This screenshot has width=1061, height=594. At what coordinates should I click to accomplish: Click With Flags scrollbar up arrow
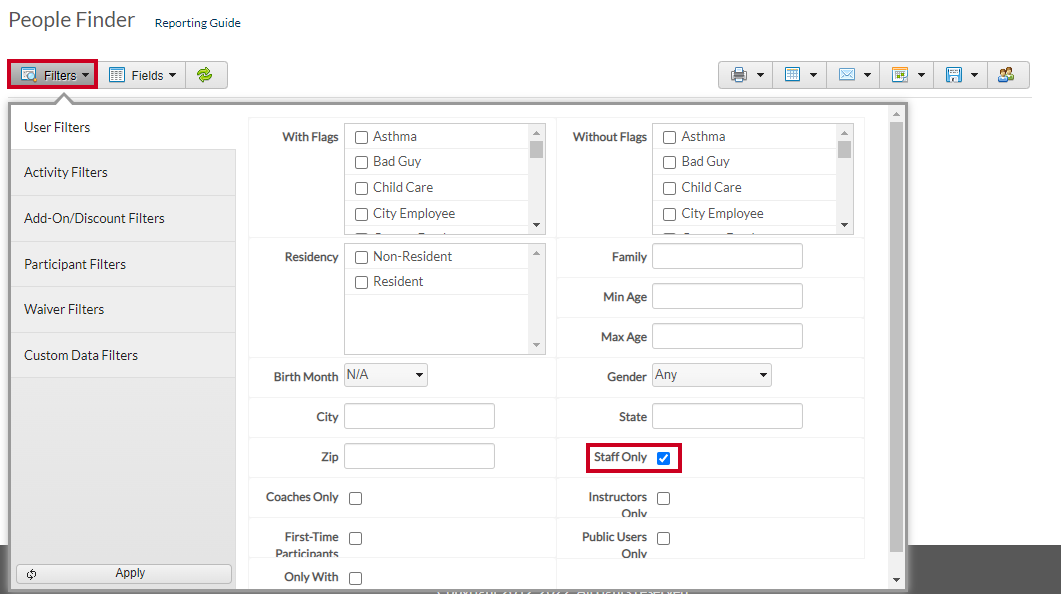(537, 133)
